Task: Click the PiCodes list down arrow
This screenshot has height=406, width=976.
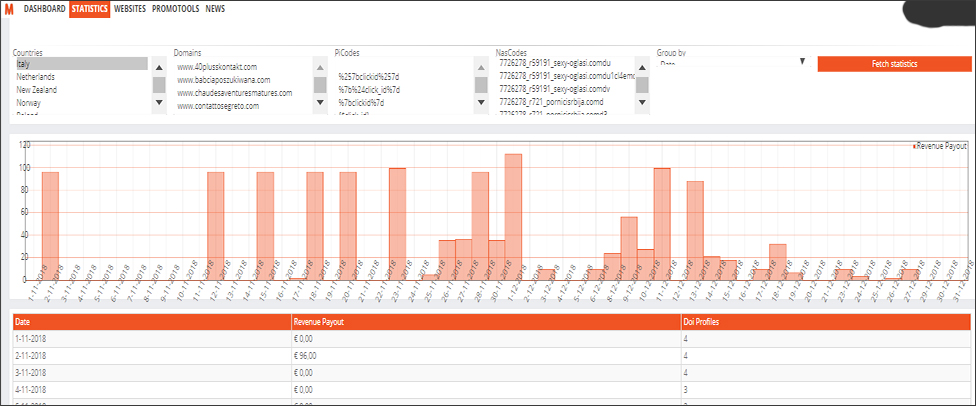Action: 481,102
